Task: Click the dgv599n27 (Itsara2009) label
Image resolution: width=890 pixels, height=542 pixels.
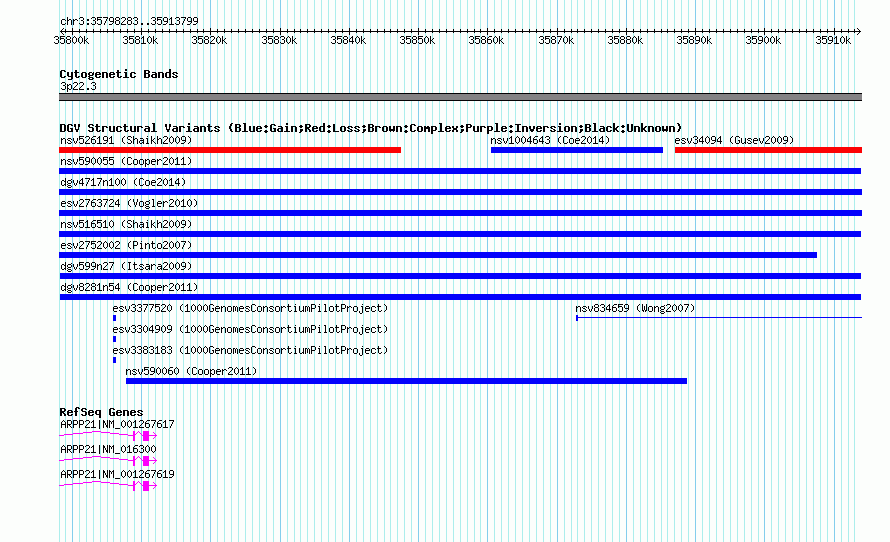Action: tap(126, 266)
